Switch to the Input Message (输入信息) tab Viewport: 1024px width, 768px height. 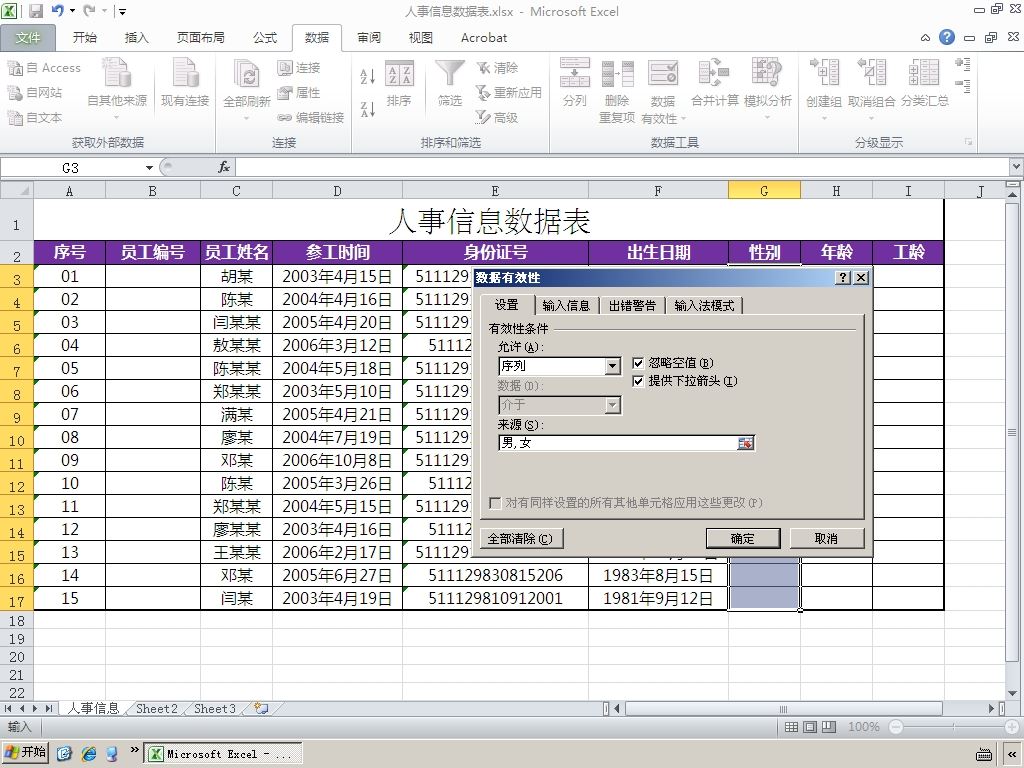(x=566, y=306)
